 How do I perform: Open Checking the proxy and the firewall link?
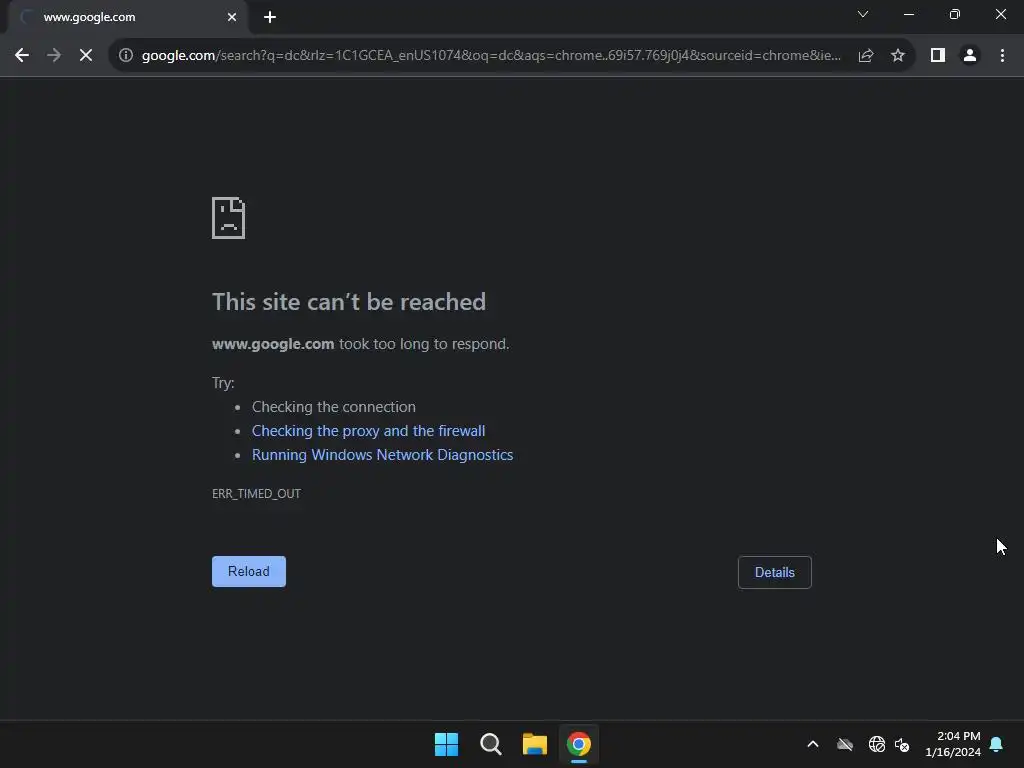point(368,431)
